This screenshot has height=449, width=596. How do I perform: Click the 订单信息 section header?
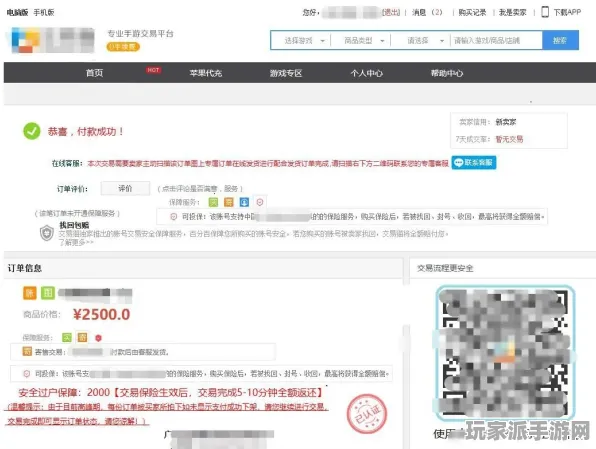[25, 268]
